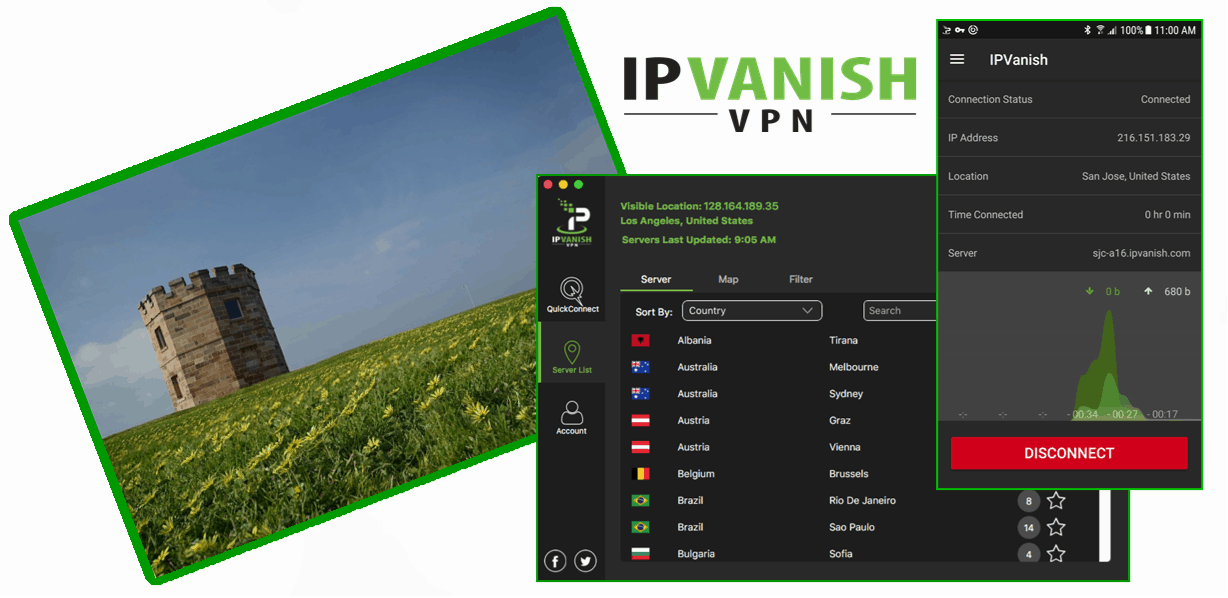Viewport: 1228px width, 598px height.
Task: Click the San Jose, United States location
Action: [x=1136, y=176]
